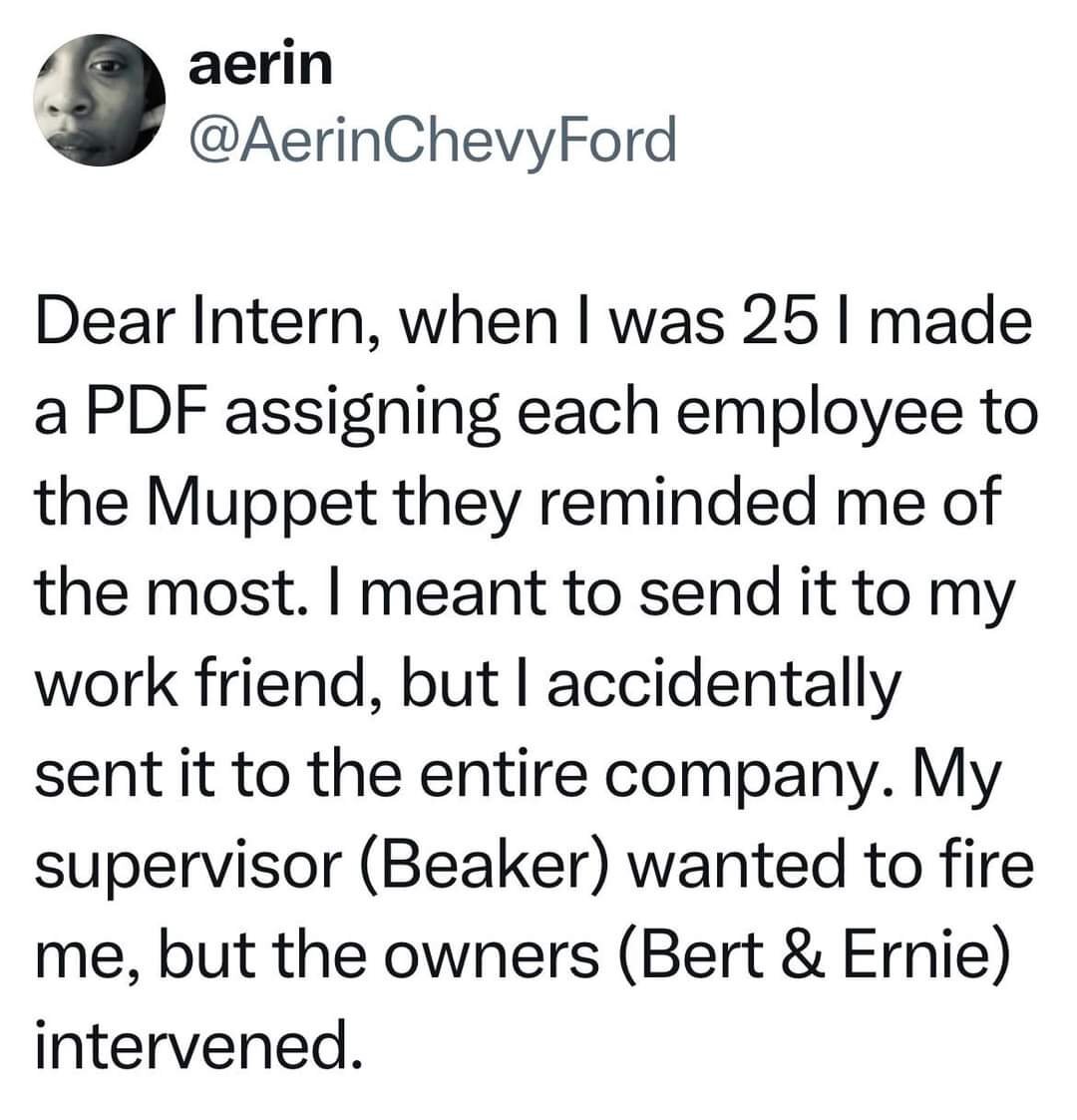Click the aerin profile avatar picture

click(100, 102)
